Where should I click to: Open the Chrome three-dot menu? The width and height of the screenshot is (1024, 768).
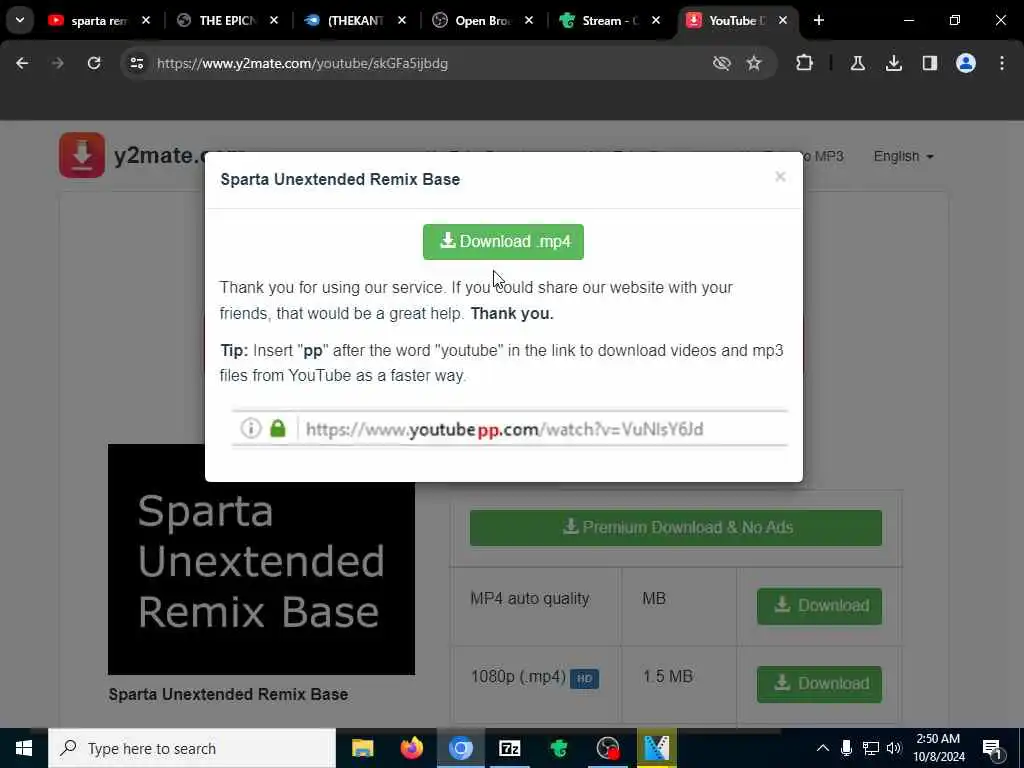(x=1002, y=63)
